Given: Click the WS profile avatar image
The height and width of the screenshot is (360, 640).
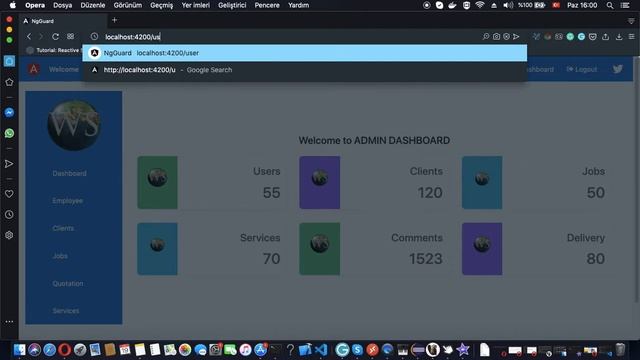Looking at the screenshot, I should tap(74, 125).
